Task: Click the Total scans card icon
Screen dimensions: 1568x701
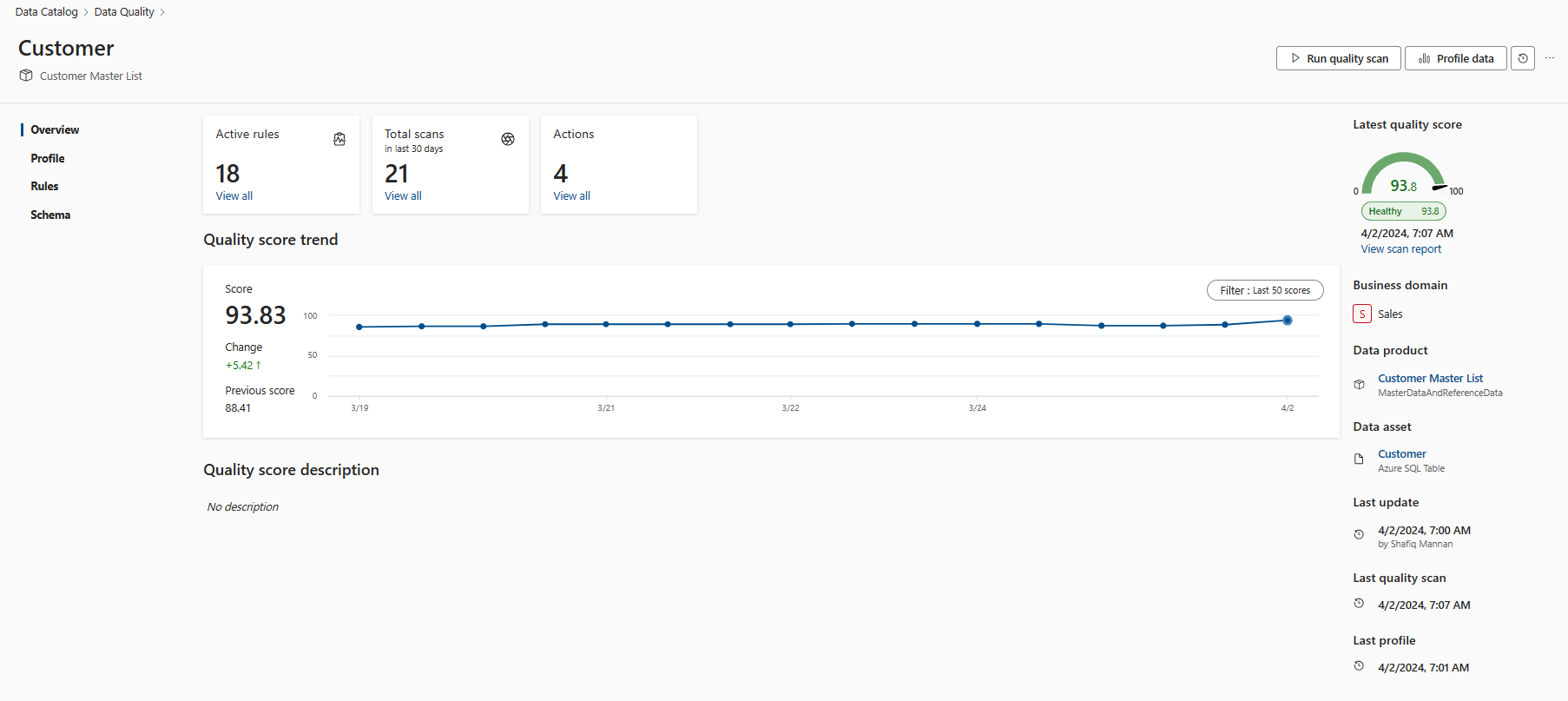Action: coord(508,139)
